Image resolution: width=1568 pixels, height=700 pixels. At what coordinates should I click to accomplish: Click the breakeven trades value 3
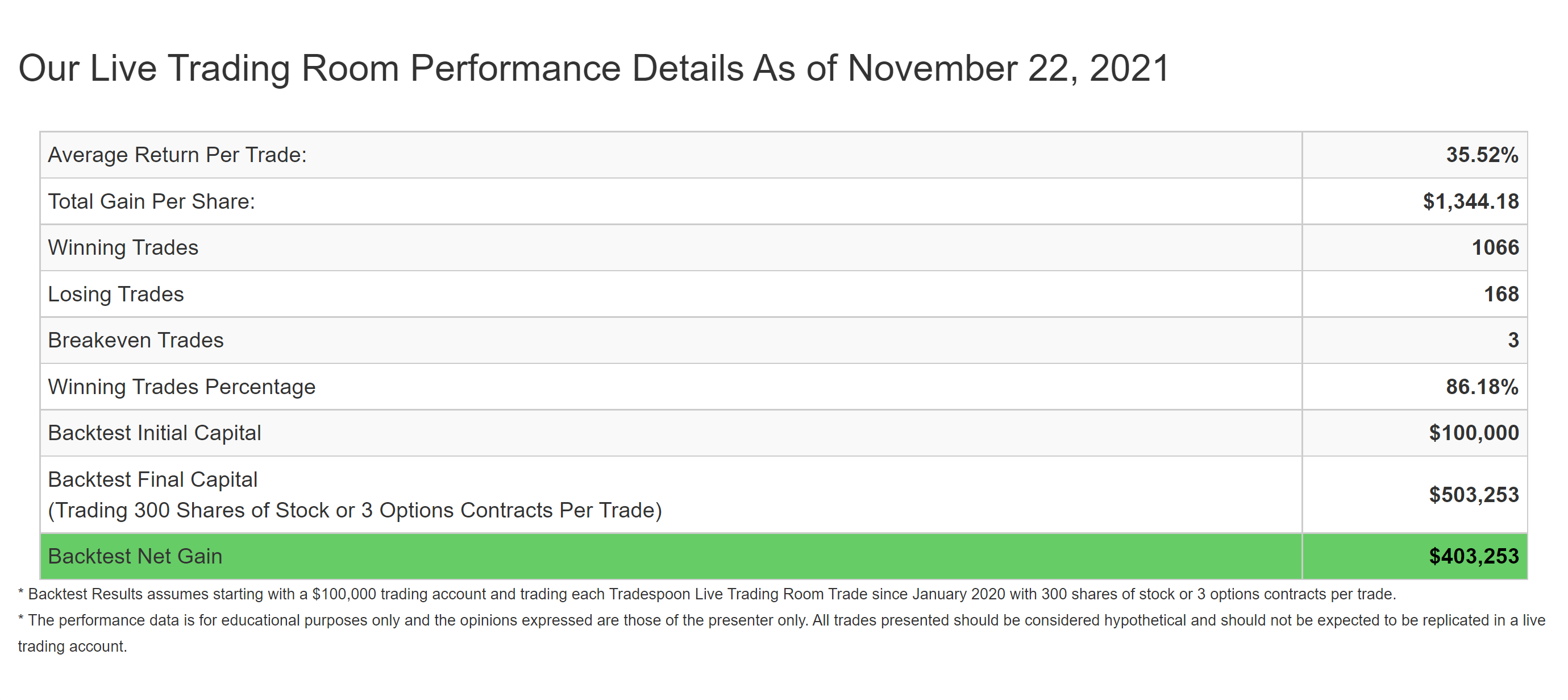coord(1513,340)
